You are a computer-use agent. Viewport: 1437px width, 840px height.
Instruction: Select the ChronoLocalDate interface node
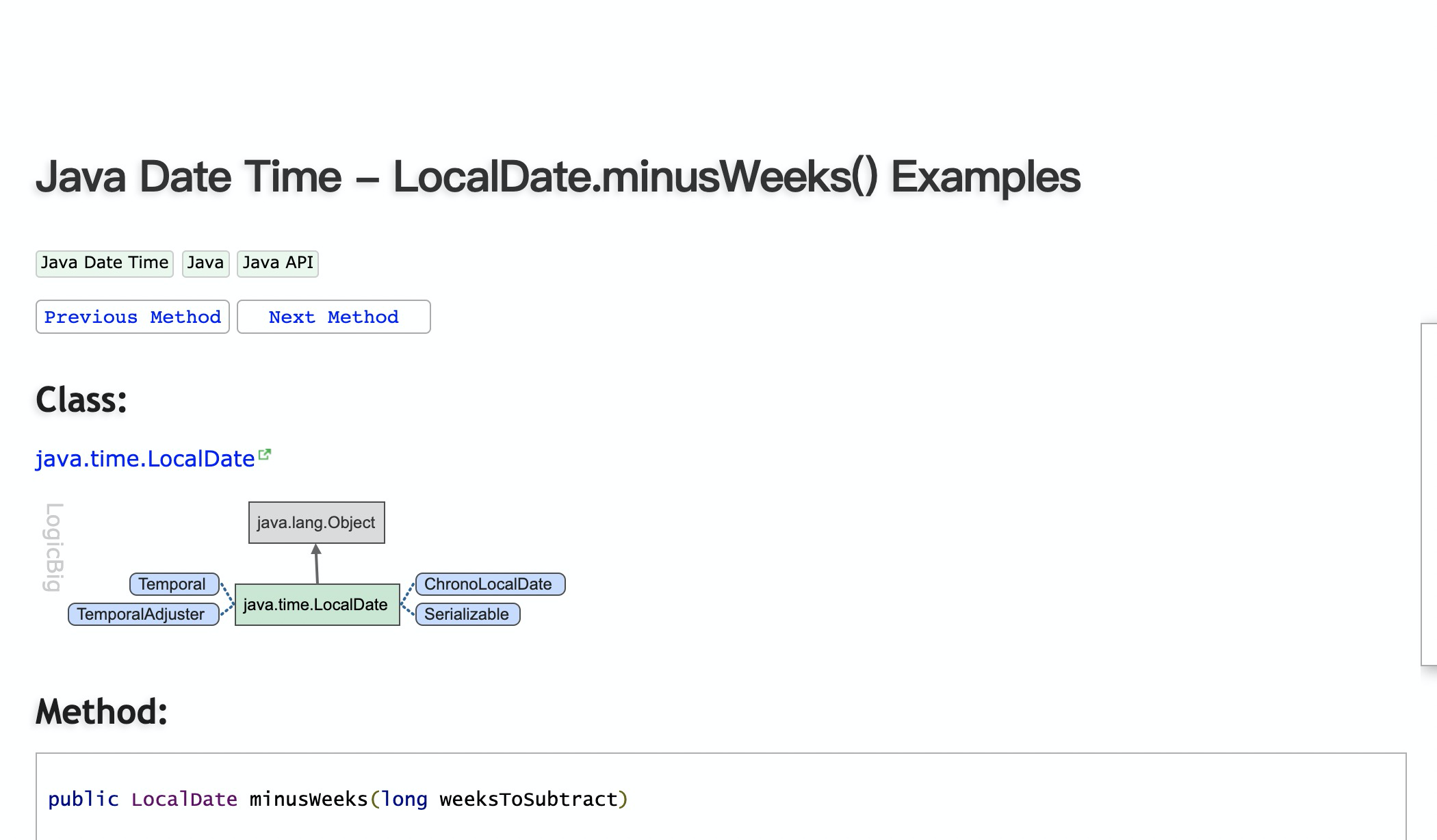[x=490, y=584]
